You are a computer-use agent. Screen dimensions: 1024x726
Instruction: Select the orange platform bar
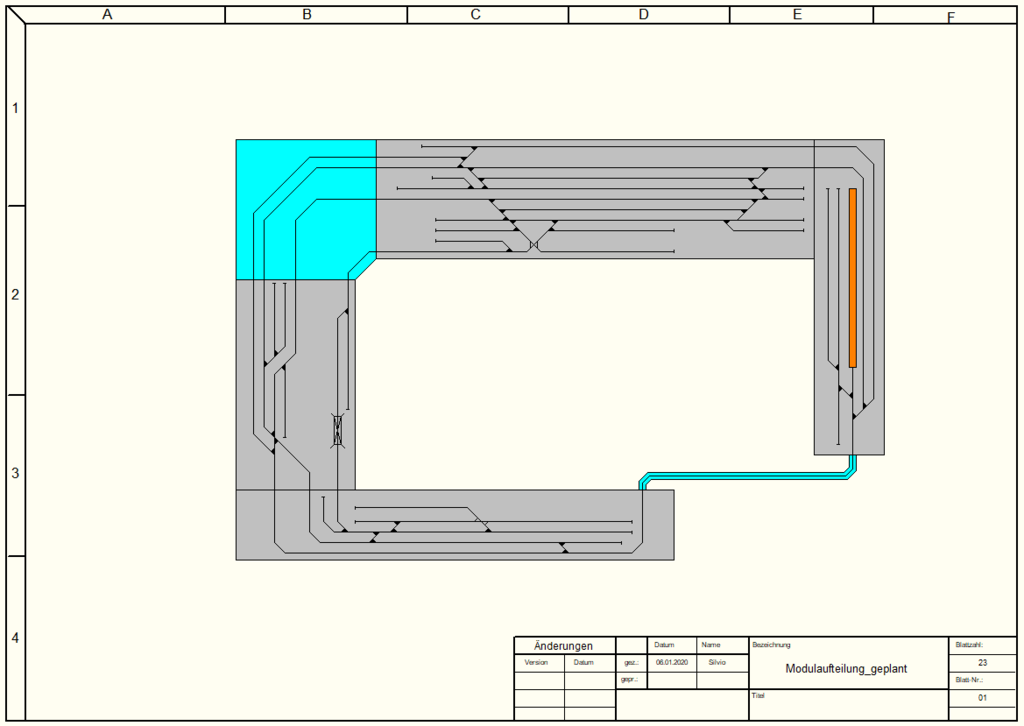[853, 278]
